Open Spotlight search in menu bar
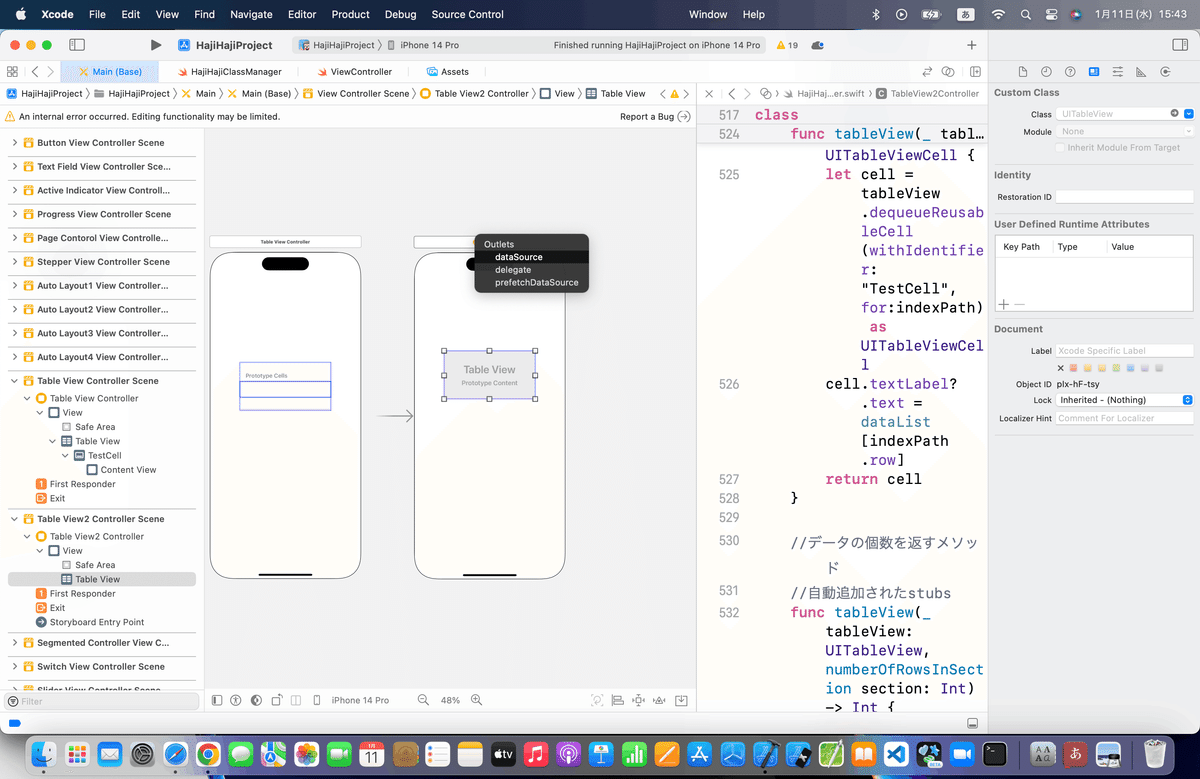The height and width of the screenshot is (779, 1200). coord(1026,15)
